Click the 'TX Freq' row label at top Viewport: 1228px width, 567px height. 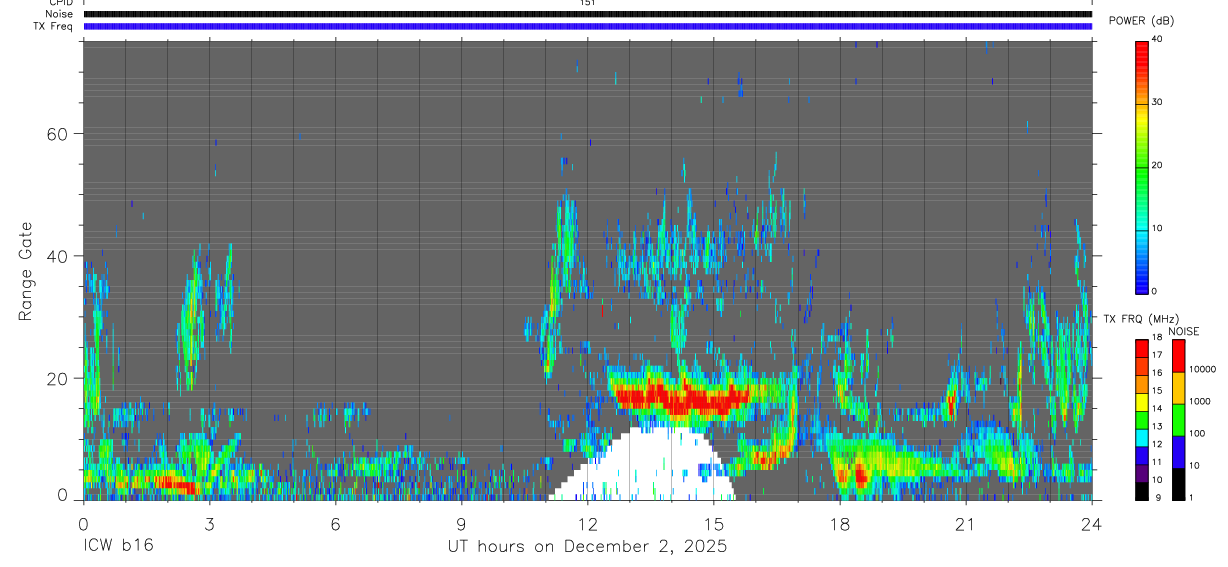tap(54, 26)
